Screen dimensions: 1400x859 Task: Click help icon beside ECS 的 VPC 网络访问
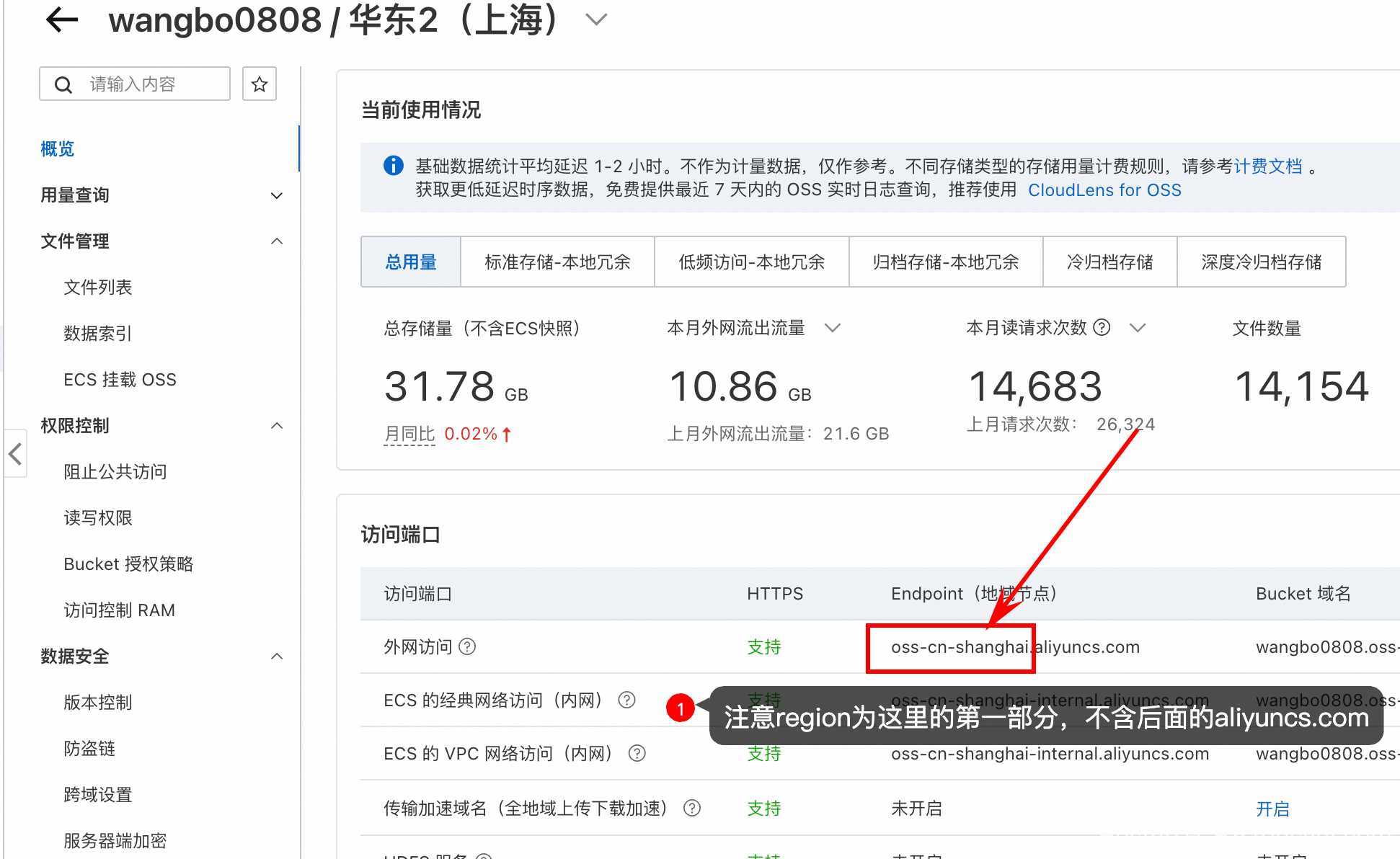click(637, 753)
